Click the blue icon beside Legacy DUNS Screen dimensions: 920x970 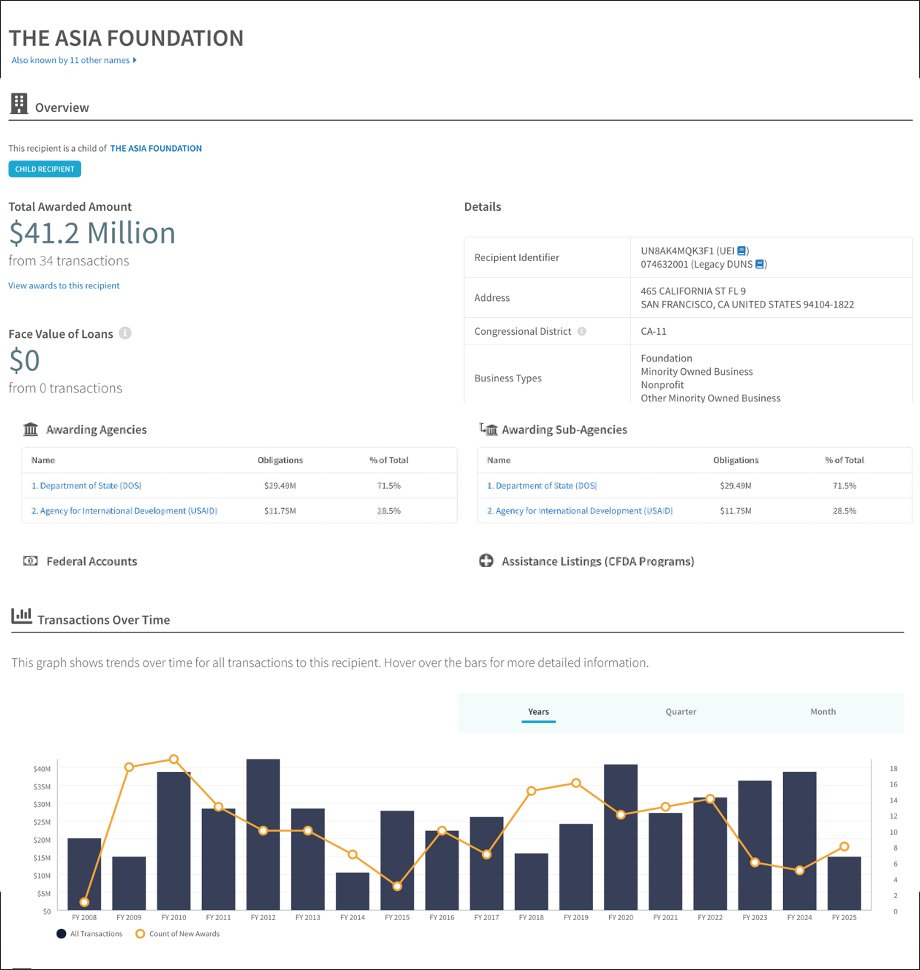pos(760,264)
